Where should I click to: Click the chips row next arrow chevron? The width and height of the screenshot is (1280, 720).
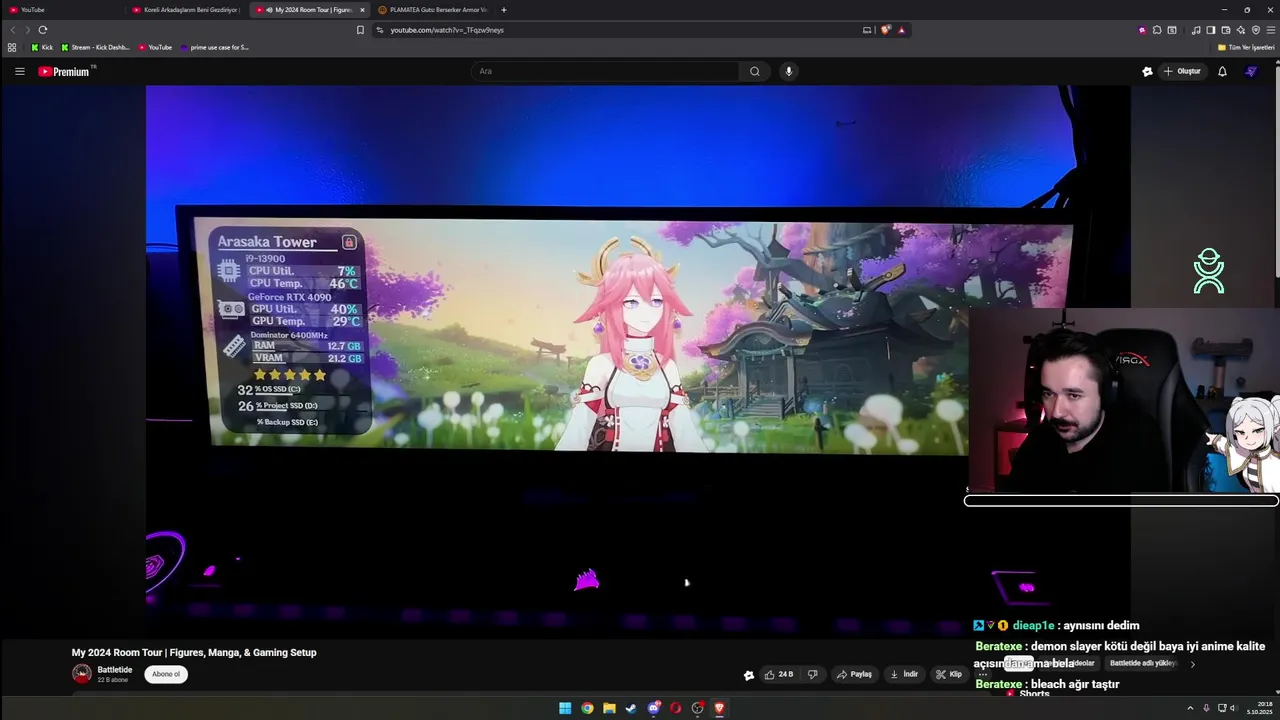click(1192, 664)
